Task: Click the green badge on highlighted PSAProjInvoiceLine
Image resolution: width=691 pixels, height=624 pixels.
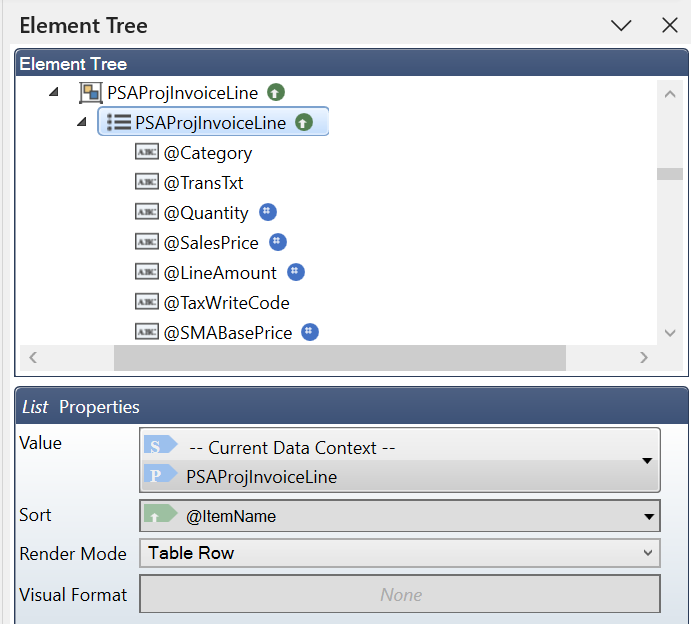Action: click(305, 123)
